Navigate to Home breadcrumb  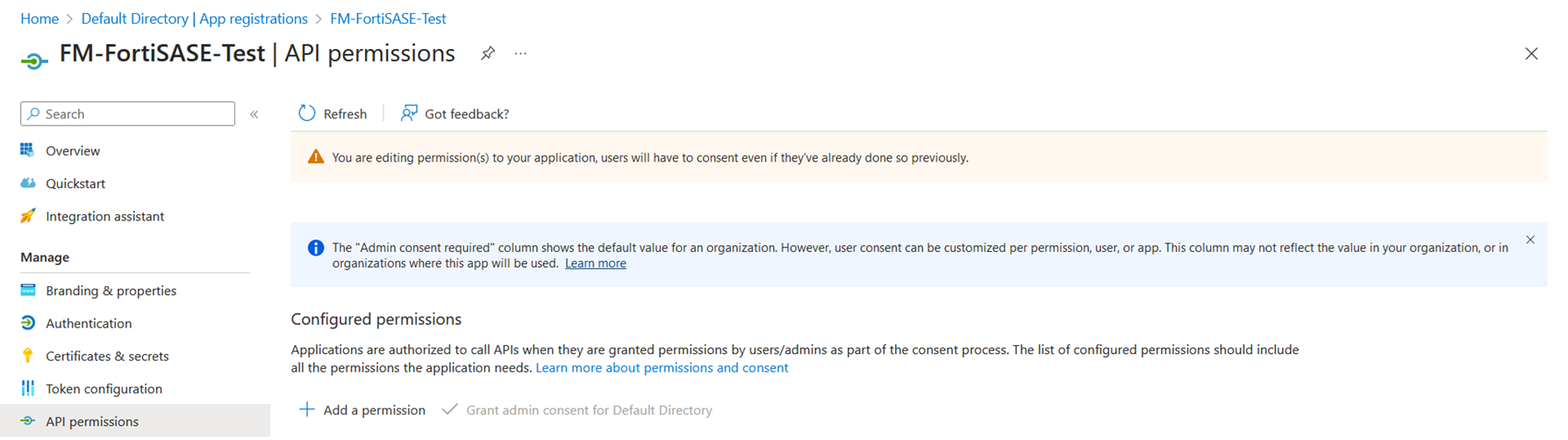[39, 18]
